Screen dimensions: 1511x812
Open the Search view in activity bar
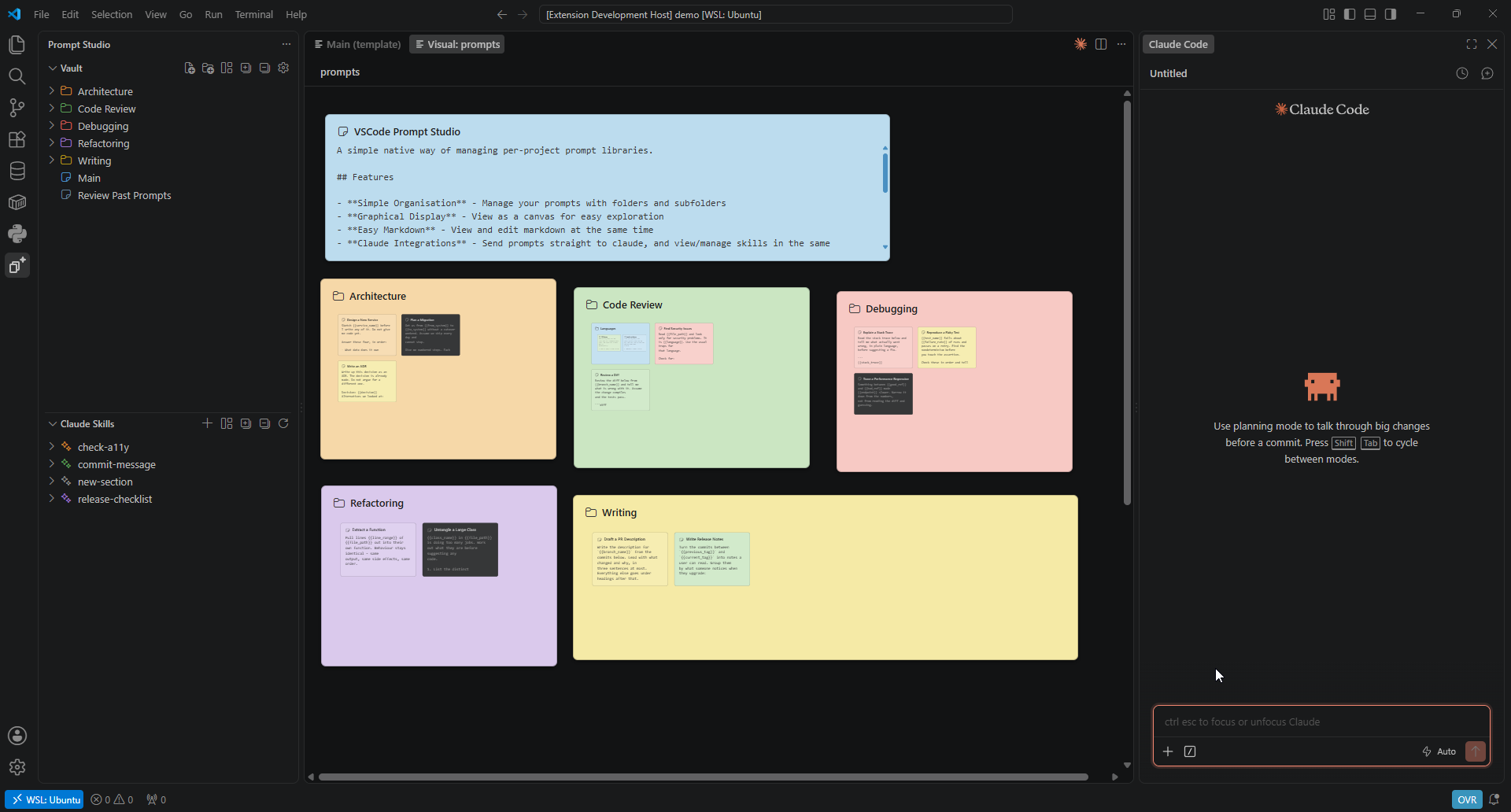coord(17,76)
